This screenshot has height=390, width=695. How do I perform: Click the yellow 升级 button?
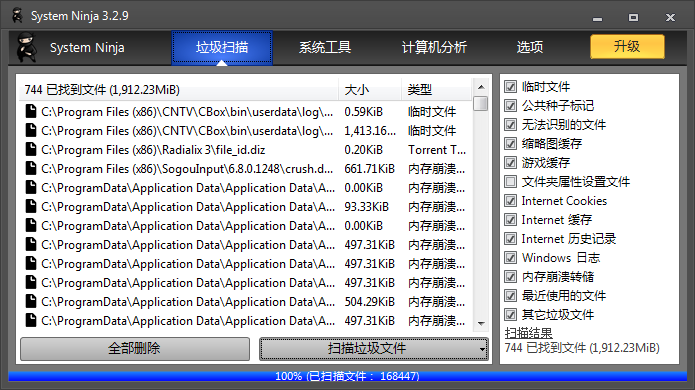(x=627, y=47)
